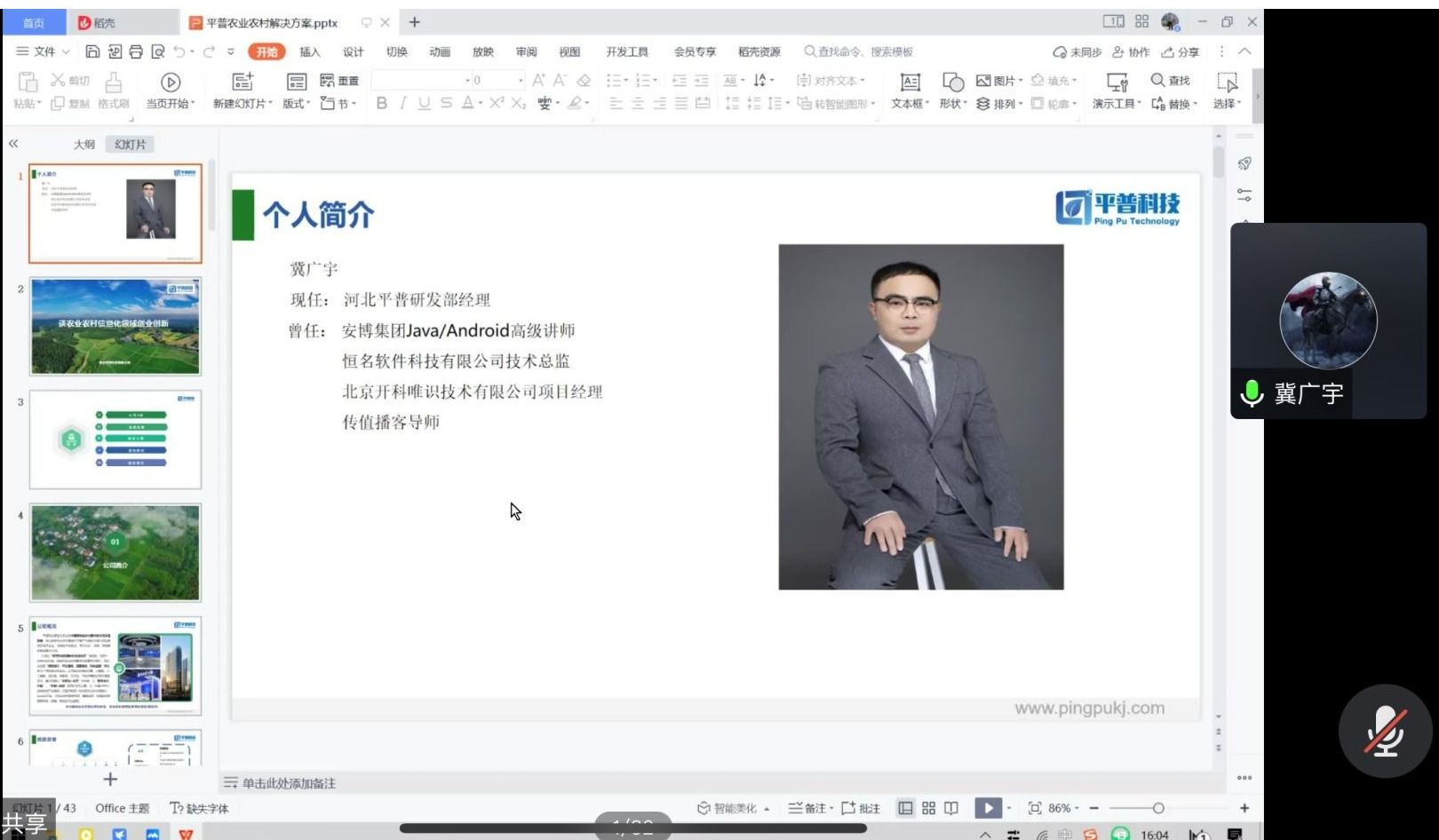Toggle the muted microphone button

tap(1385, 731)
